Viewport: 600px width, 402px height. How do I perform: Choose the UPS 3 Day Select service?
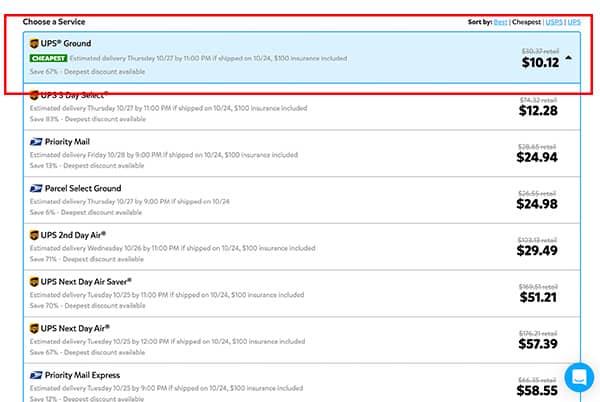click(x=302, y=107)
